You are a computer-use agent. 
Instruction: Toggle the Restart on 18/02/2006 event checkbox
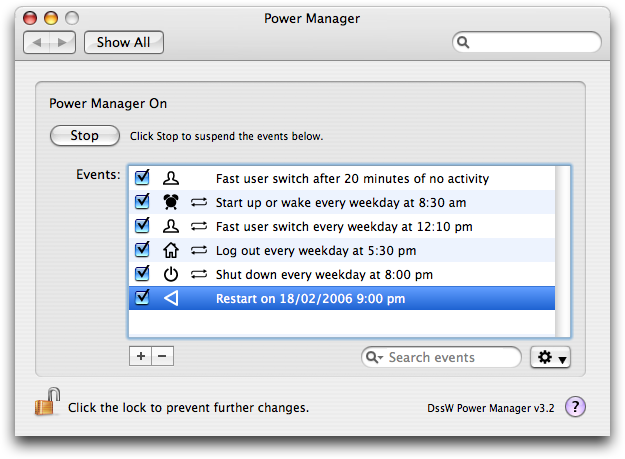pyautogui.click(x=142, y=297)
